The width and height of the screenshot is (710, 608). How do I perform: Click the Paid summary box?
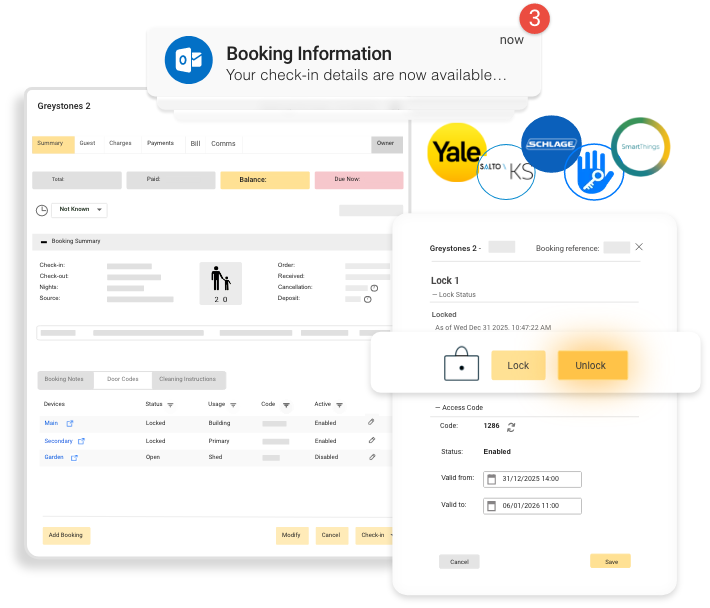171,180
